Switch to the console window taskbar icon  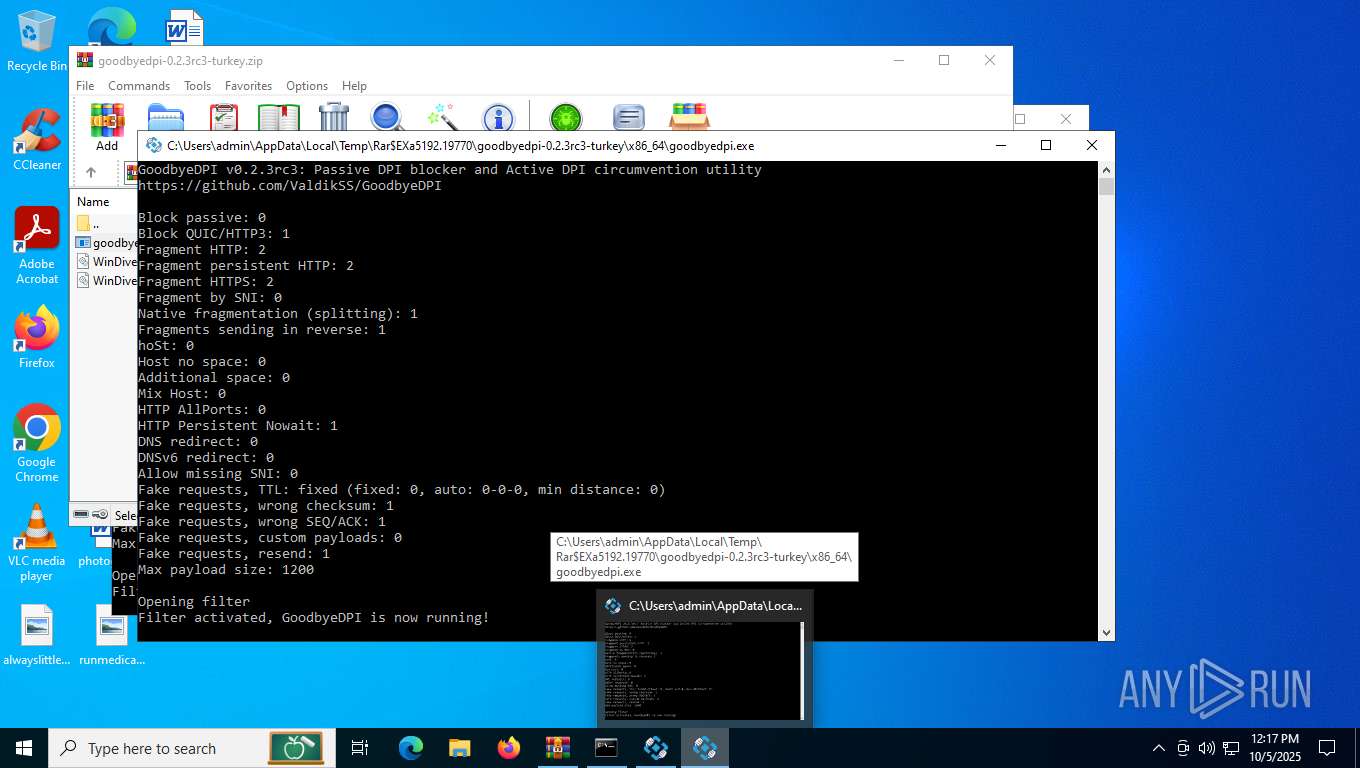tap(607, 748)
